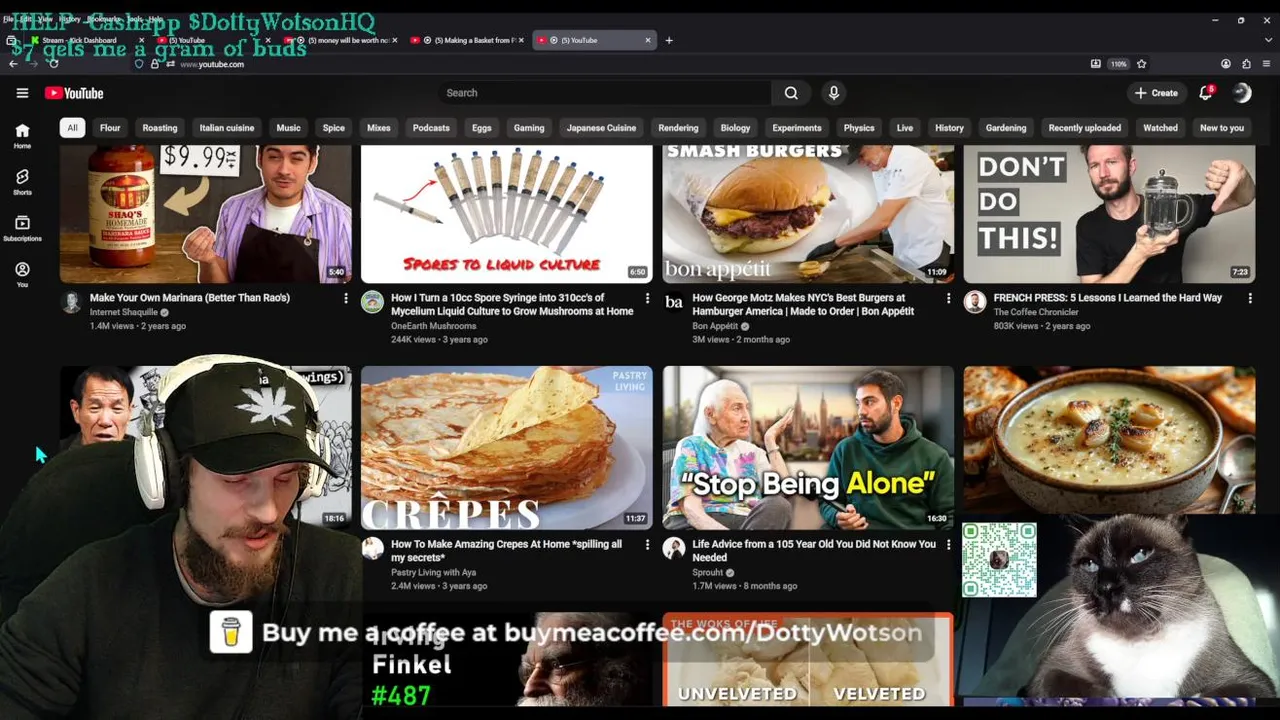The height and width of the screenshot is (720, 1280).
Task: Open the Stop Being Alone video thumbnail
Action: [x=808, y=448]
